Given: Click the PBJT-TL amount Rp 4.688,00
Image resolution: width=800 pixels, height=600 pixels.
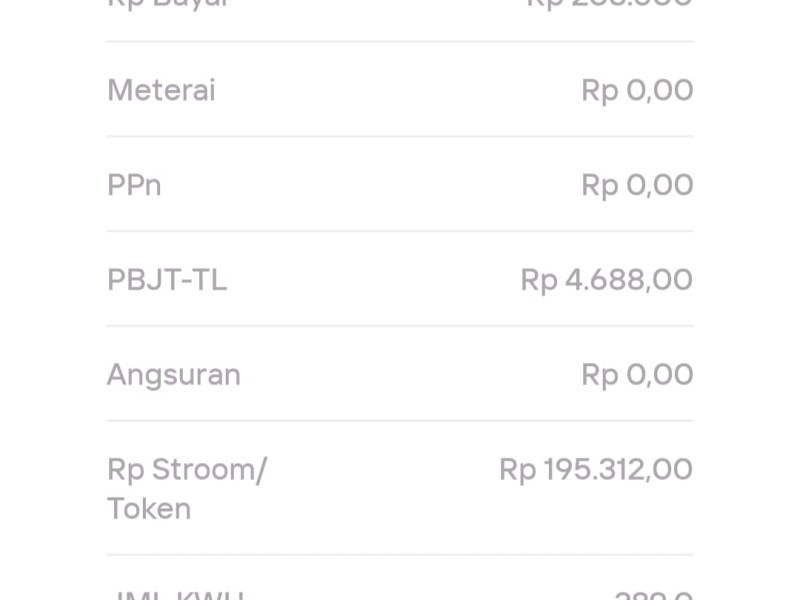Looking at the screenshot, I should (x=606, y=280).
